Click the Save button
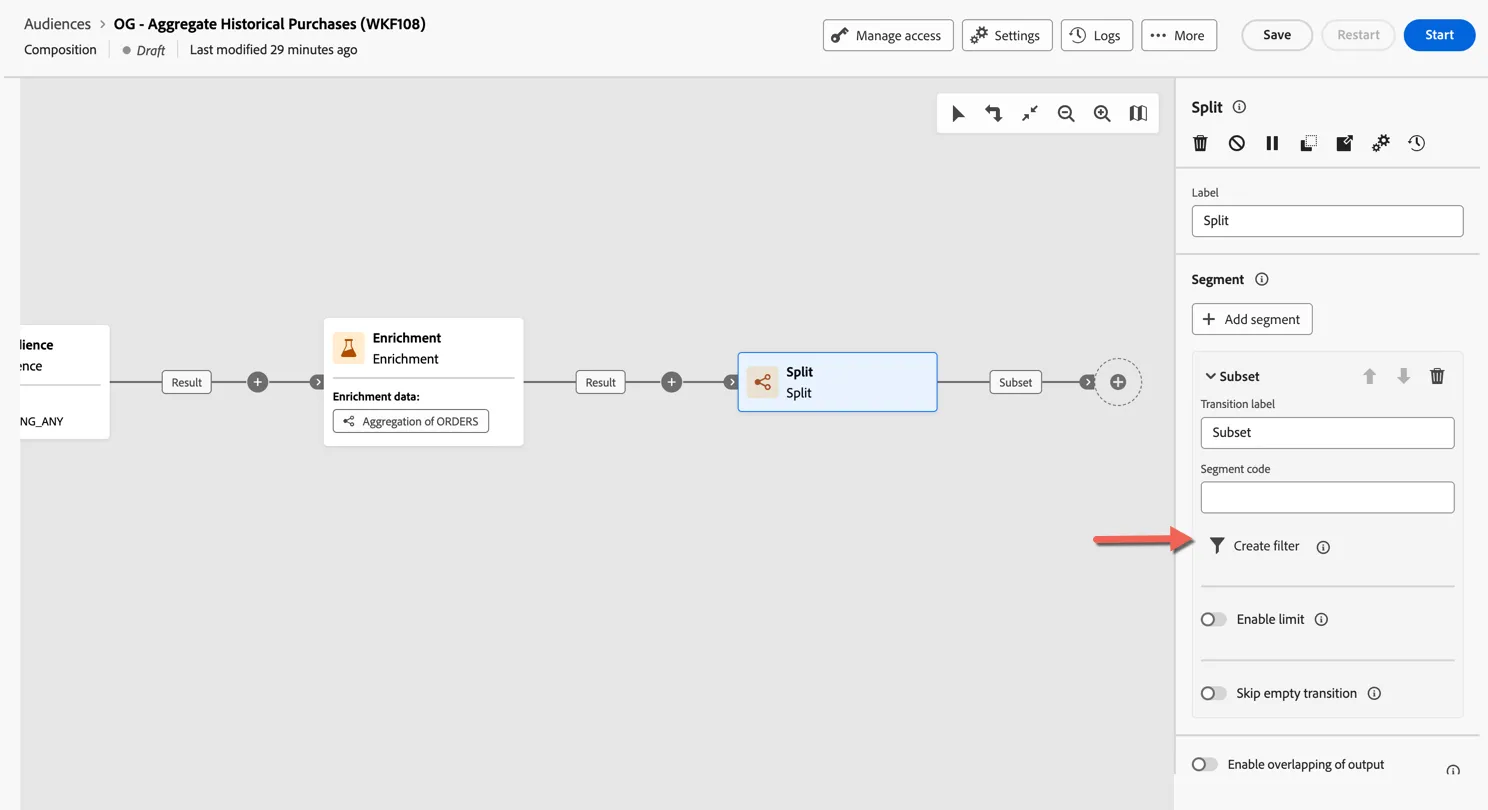 [x=1277, y=35]
